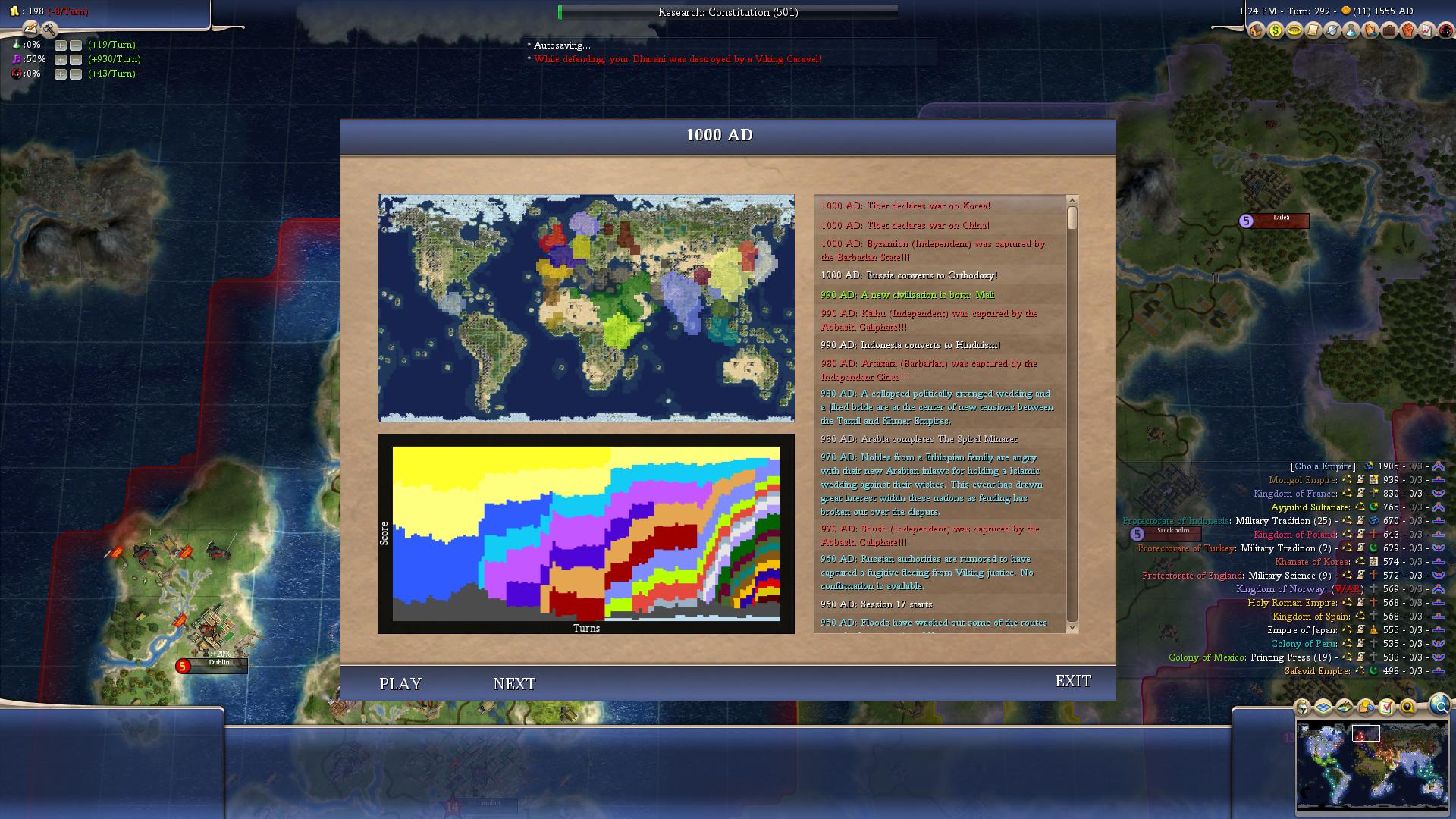Open the Religion Advisor praying hands icon

(1370, 30)
